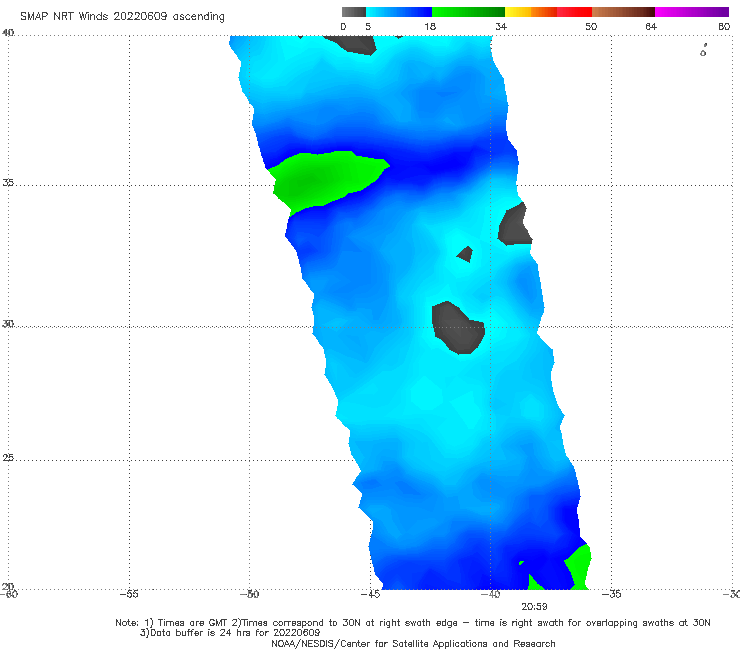Click the dark patch on the swath's top edge
This screenshot has height=650, width=740.
pyautogui.click(x=354, y=44)
